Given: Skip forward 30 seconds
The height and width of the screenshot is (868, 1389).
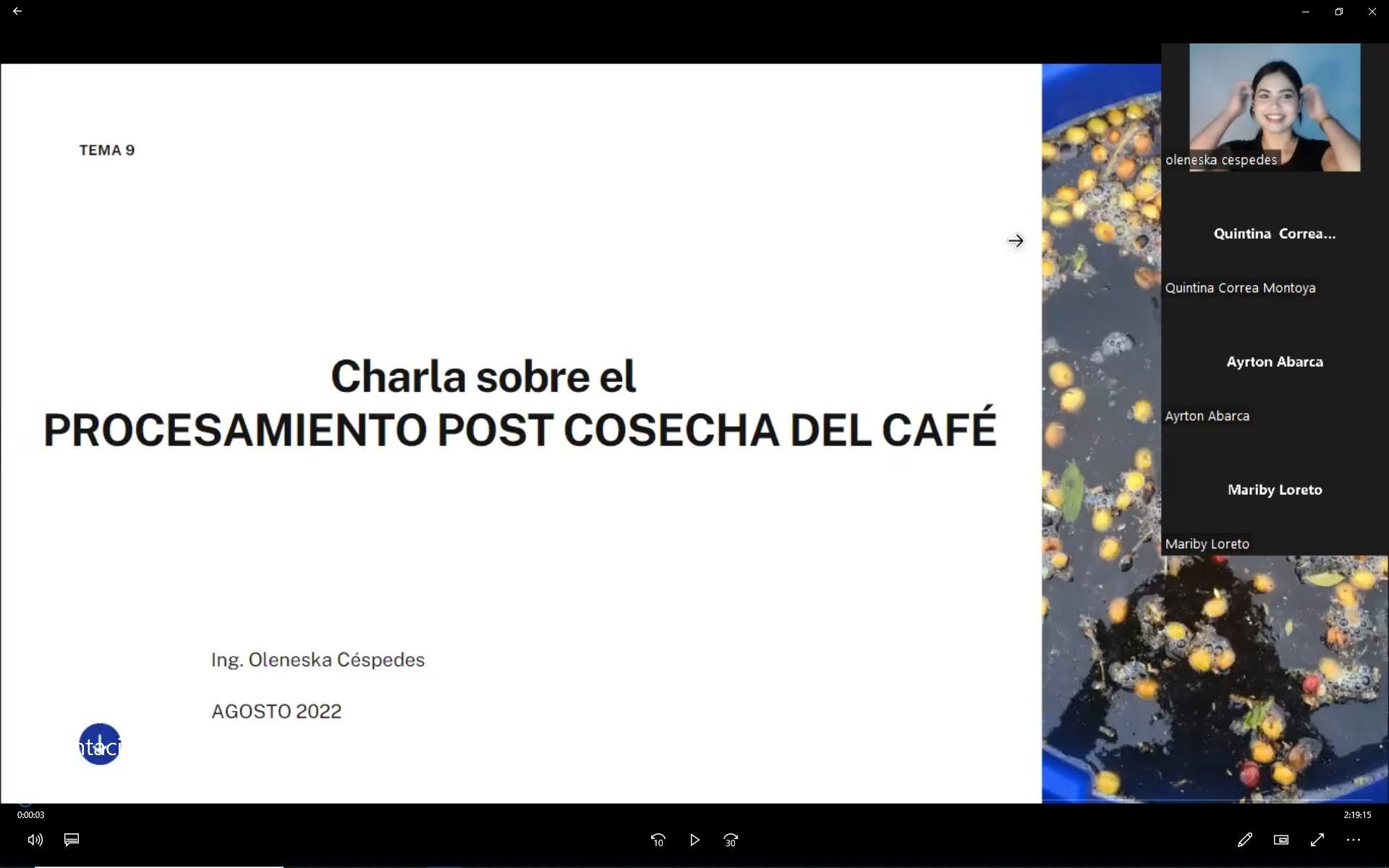Looking at the screenshot, I should pyautogui.click(x=731, y=840).
